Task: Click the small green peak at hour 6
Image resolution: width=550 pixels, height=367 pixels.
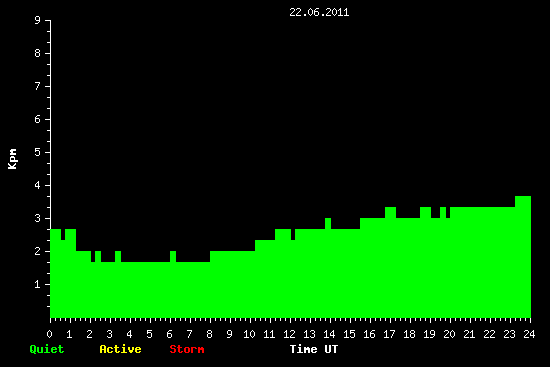Action: 173,256
